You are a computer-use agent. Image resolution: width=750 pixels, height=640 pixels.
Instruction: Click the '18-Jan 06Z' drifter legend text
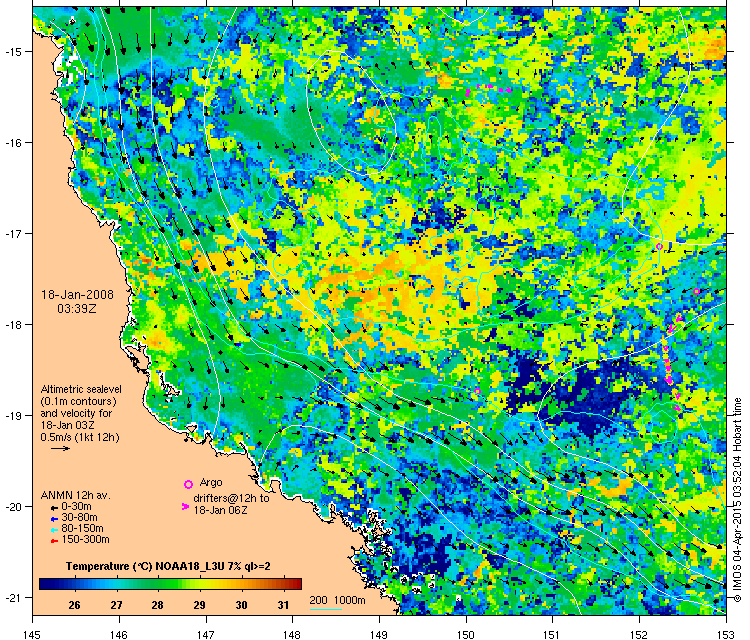(x=221, y=510)
